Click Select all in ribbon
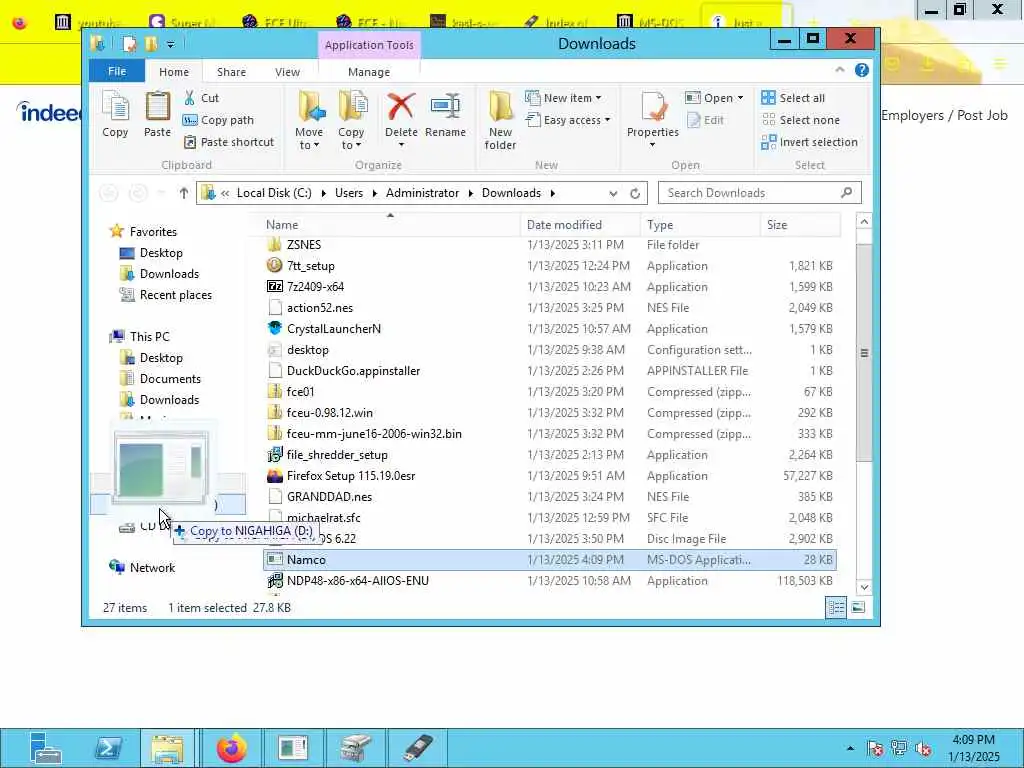The width and height of the screenshot is (1024, 768). pos(793,98)
